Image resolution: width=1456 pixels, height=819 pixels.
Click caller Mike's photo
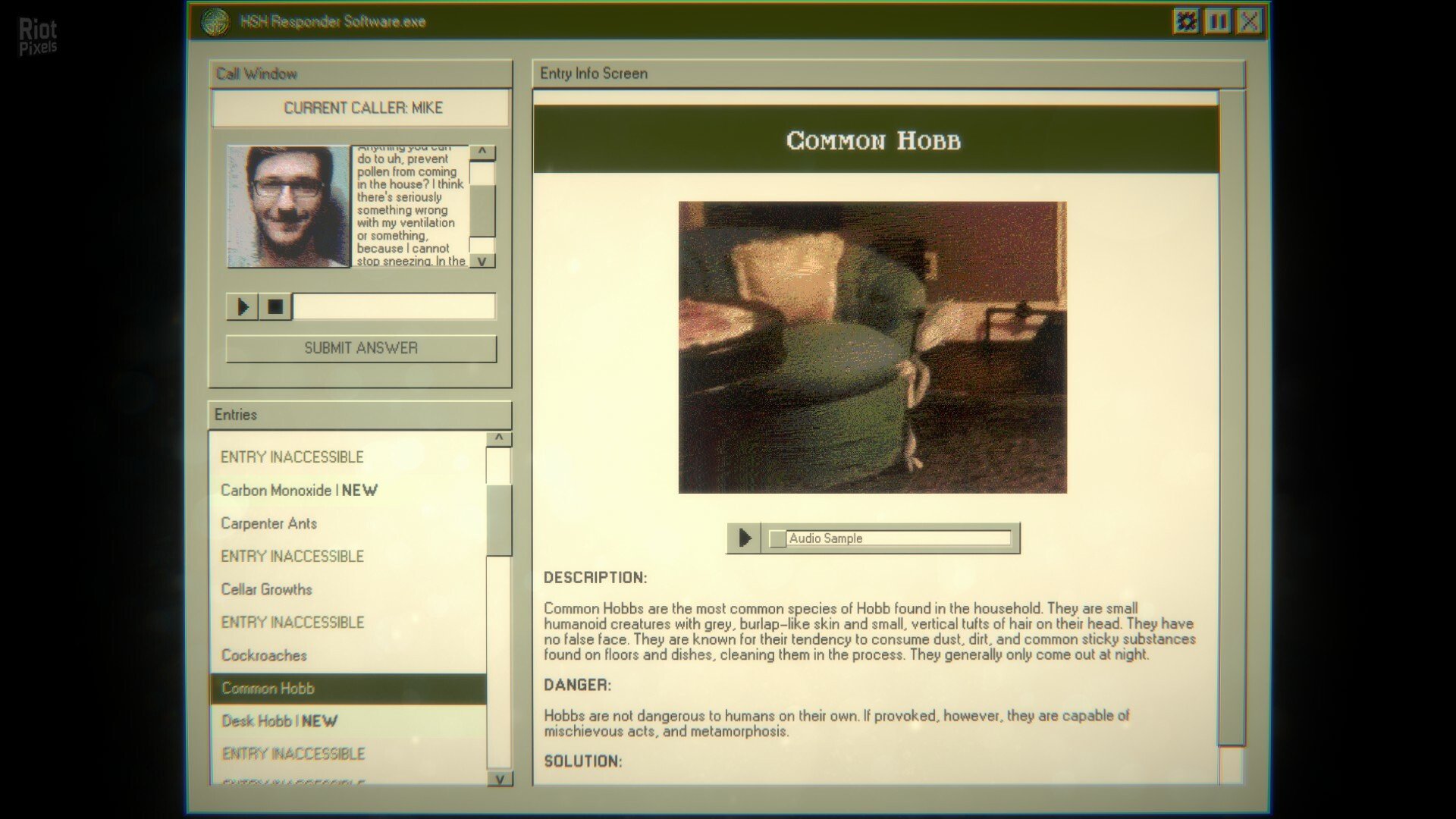pyautogui.click(x=288, y=205)
